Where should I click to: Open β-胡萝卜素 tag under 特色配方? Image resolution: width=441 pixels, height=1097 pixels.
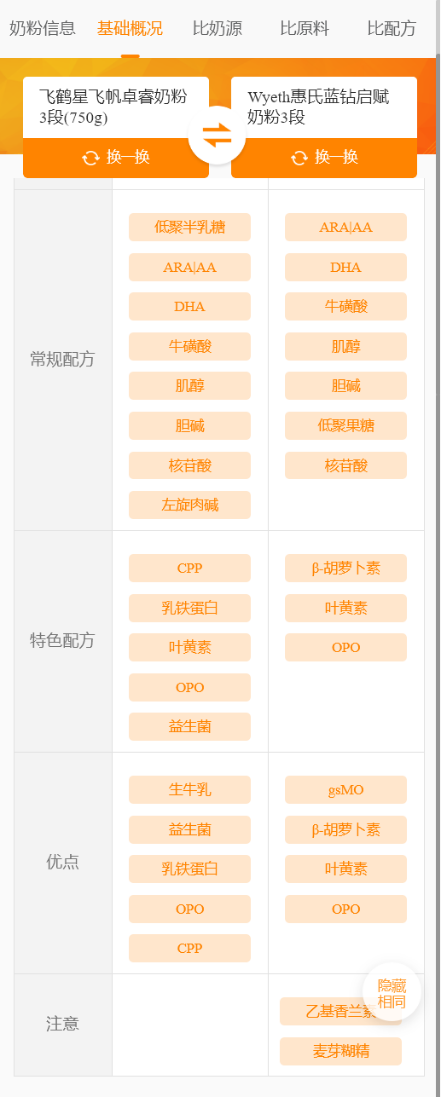[x=346, y=568]
